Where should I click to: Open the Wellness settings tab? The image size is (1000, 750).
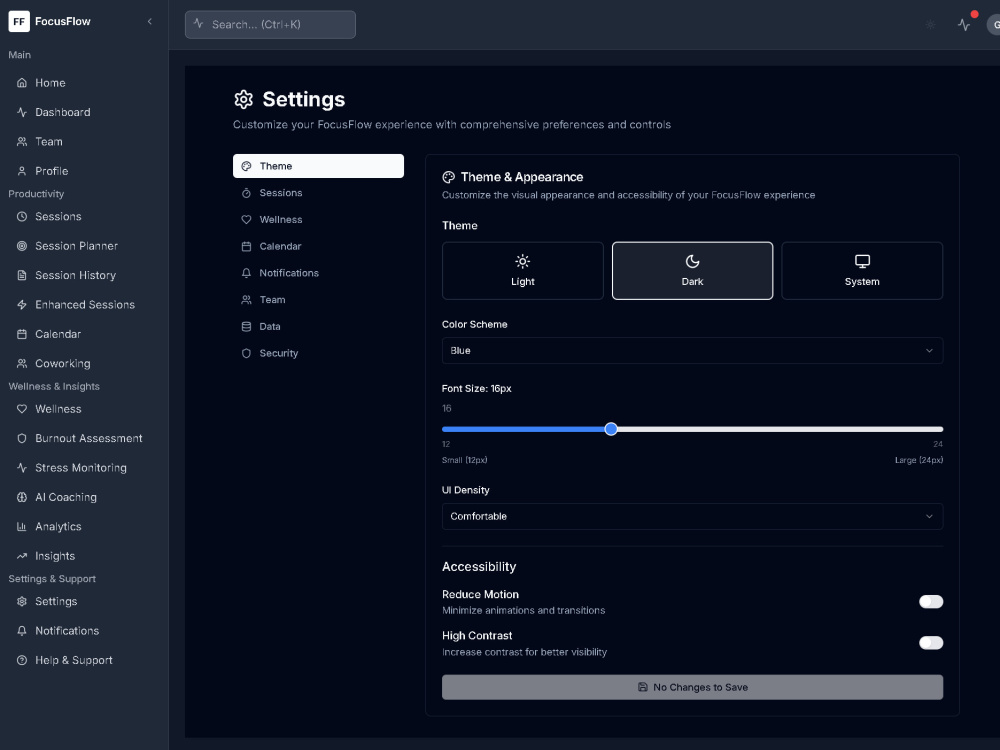click(x=318, y=219)
